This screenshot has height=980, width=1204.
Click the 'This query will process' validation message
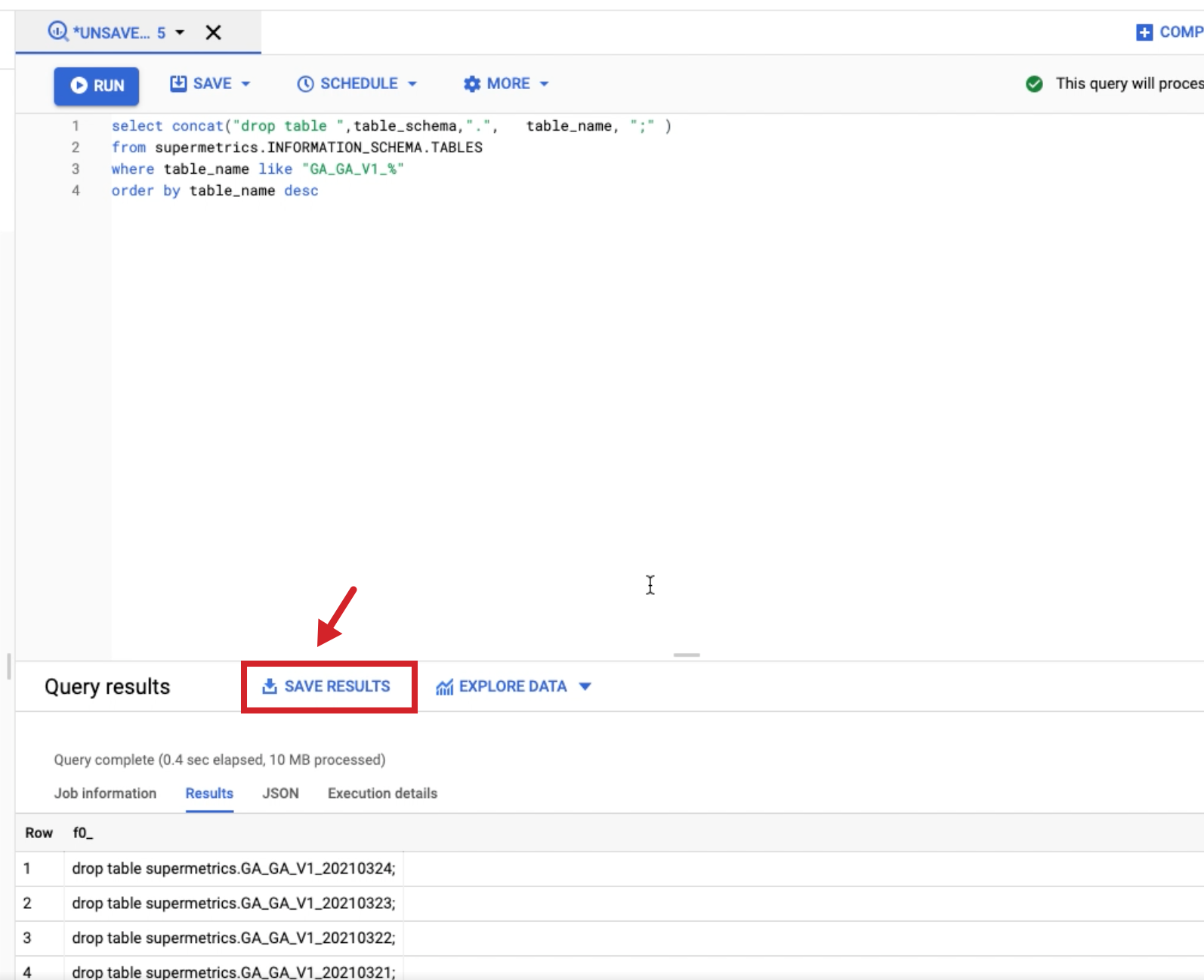click(1129, 84)
